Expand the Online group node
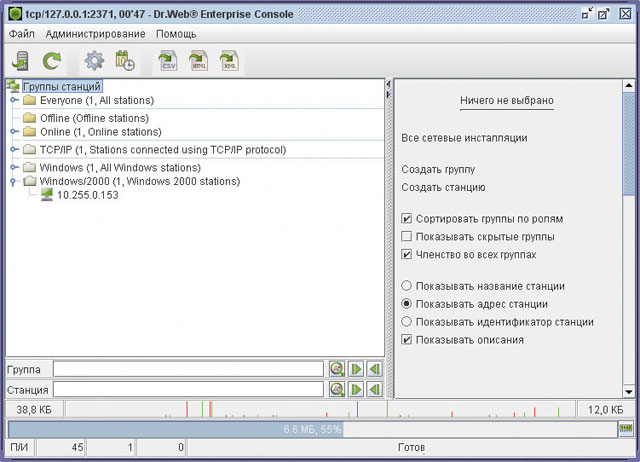The image size is (640, 462). click(14, 131)
